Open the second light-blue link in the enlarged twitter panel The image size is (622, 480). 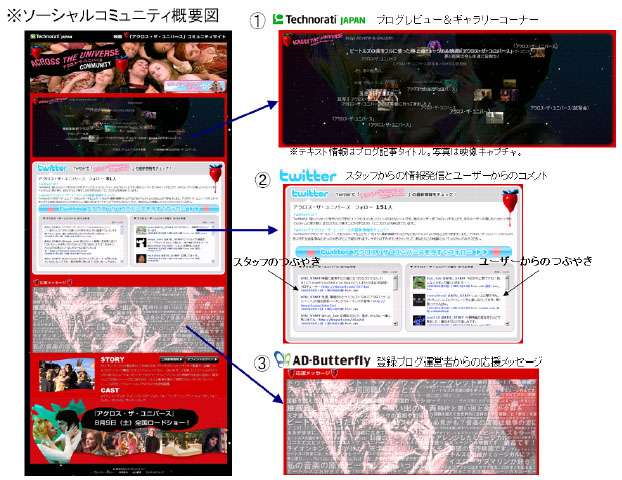pyautogui.click(x=341, y=230)
